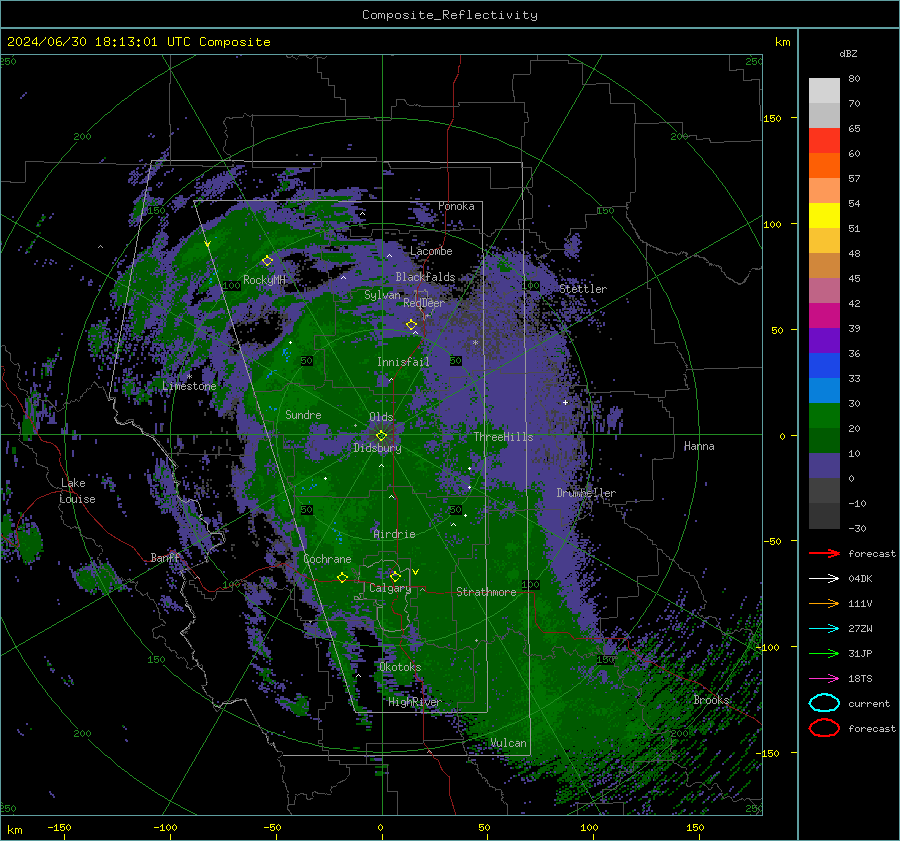Click the magenta 18TS arrow legend icon
Viewport: 900px width, 841px height.
pos(824,679)
